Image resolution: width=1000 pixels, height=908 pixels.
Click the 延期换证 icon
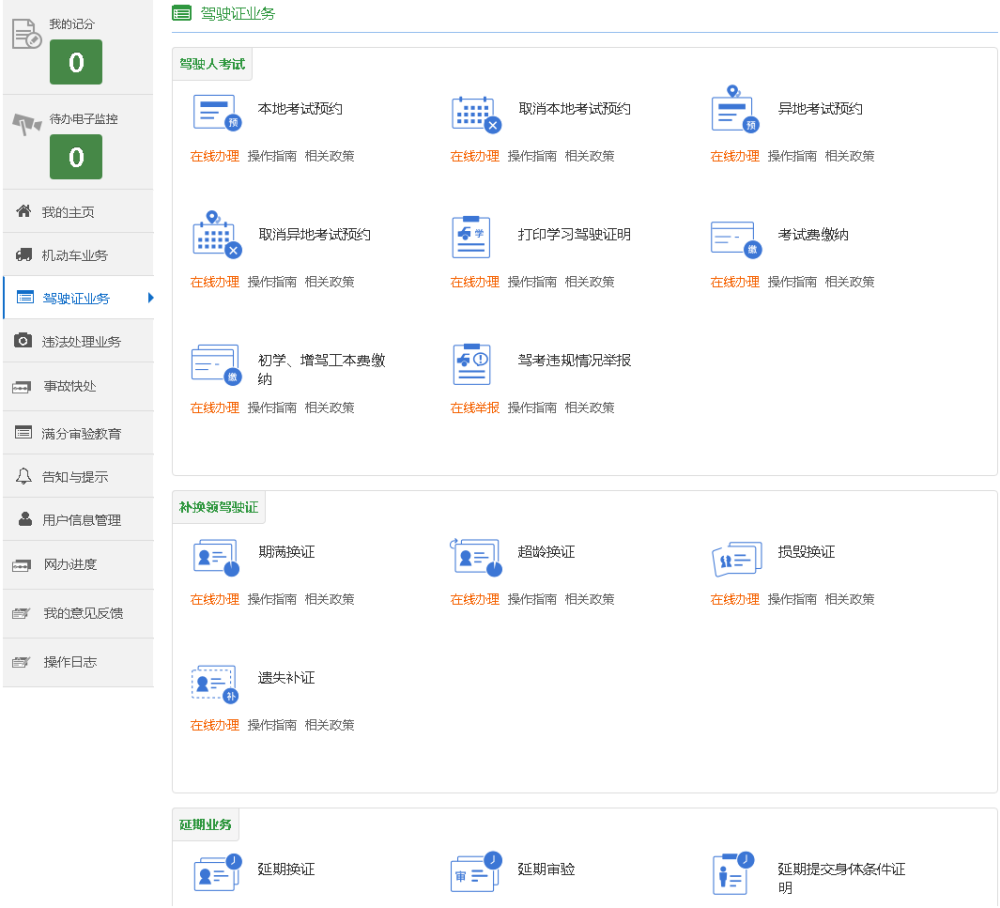coord(217,873)
